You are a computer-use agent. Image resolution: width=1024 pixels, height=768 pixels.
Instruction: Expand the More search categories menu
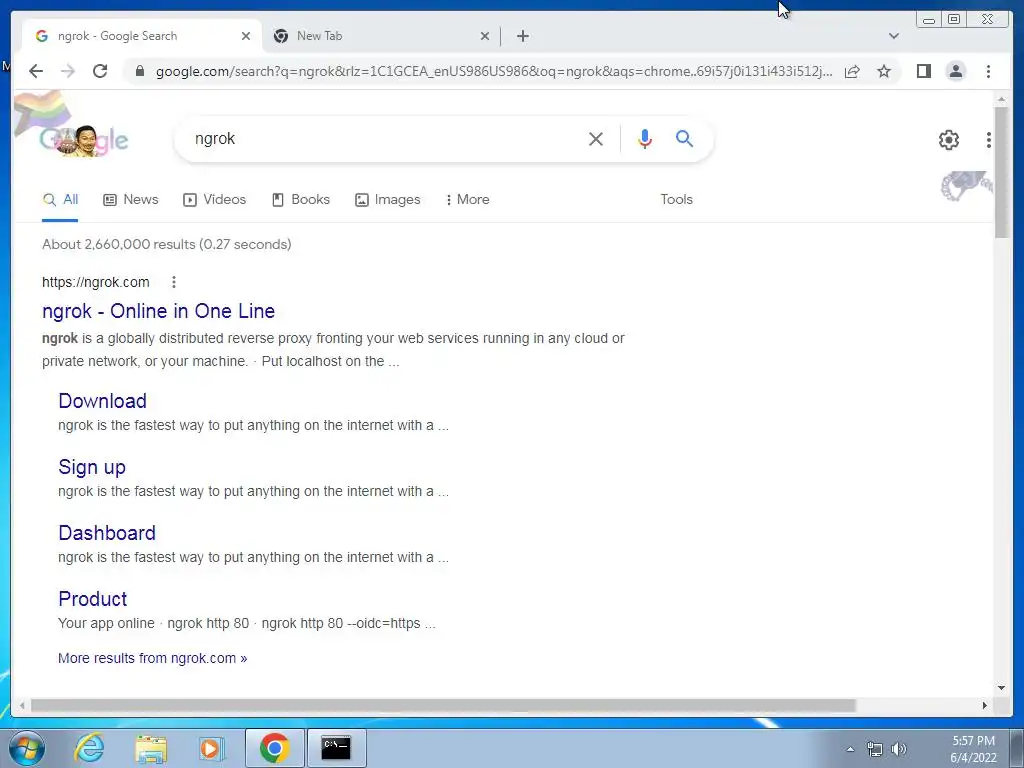[467, 200]
